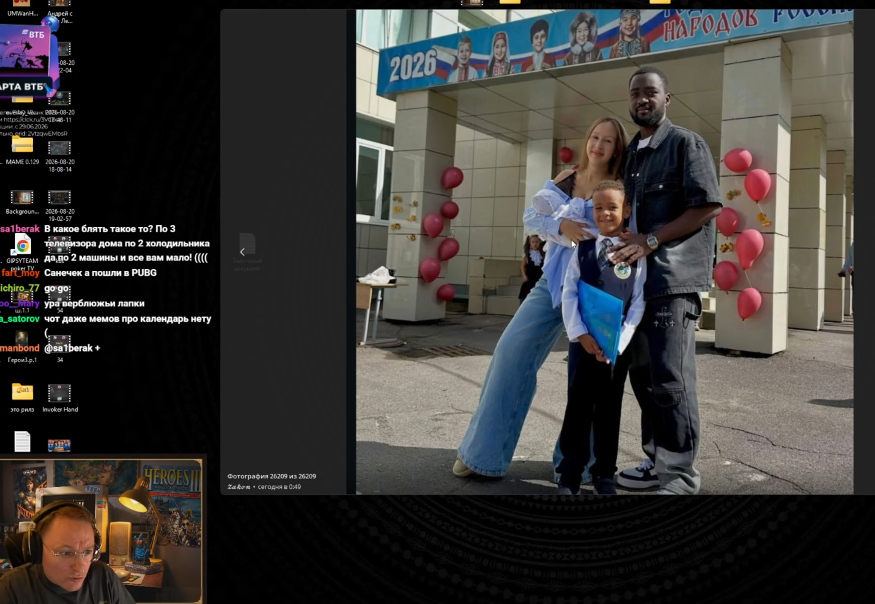Open the Invoker Hand video file

[60, 397]
